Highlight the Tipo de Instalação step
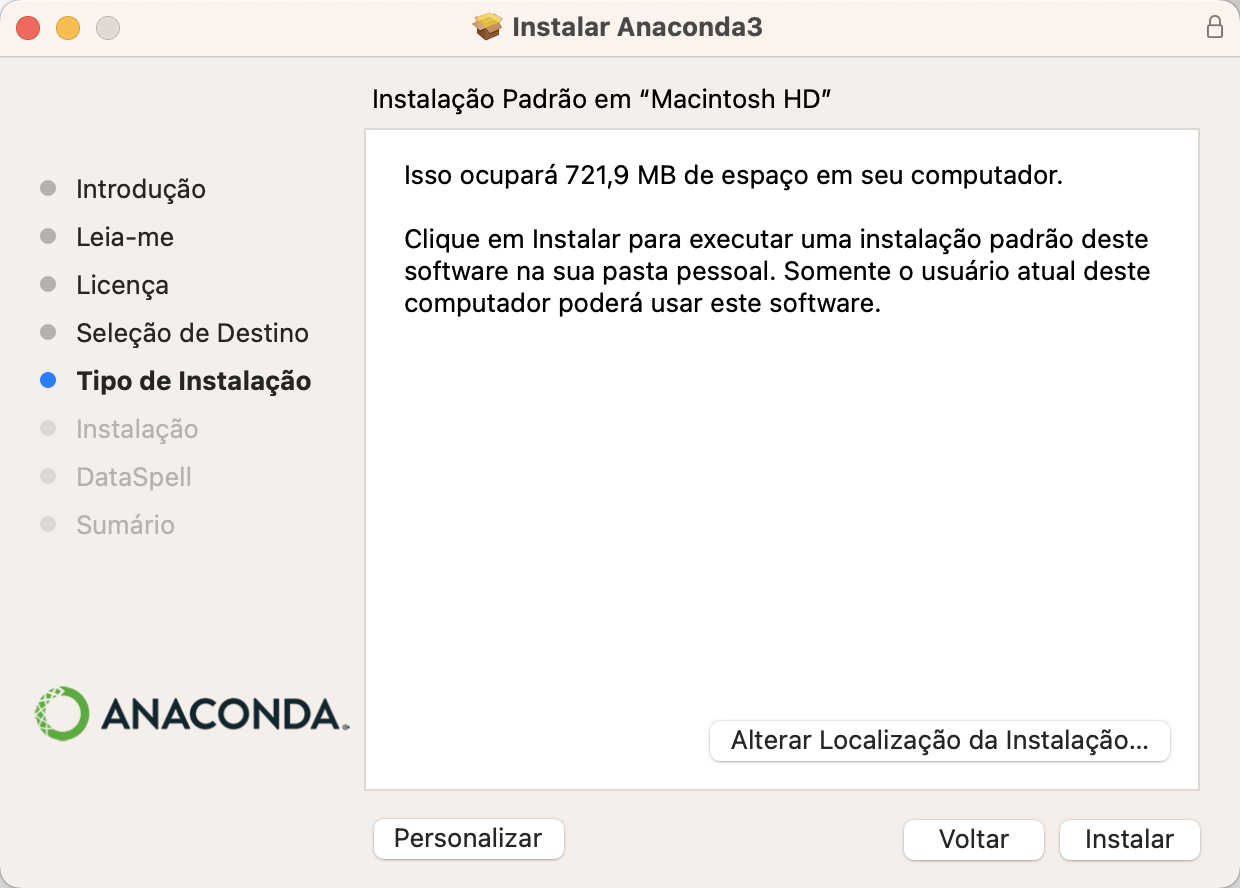The width and height of the screenshot is (1240, 888). tap(193, 380)
